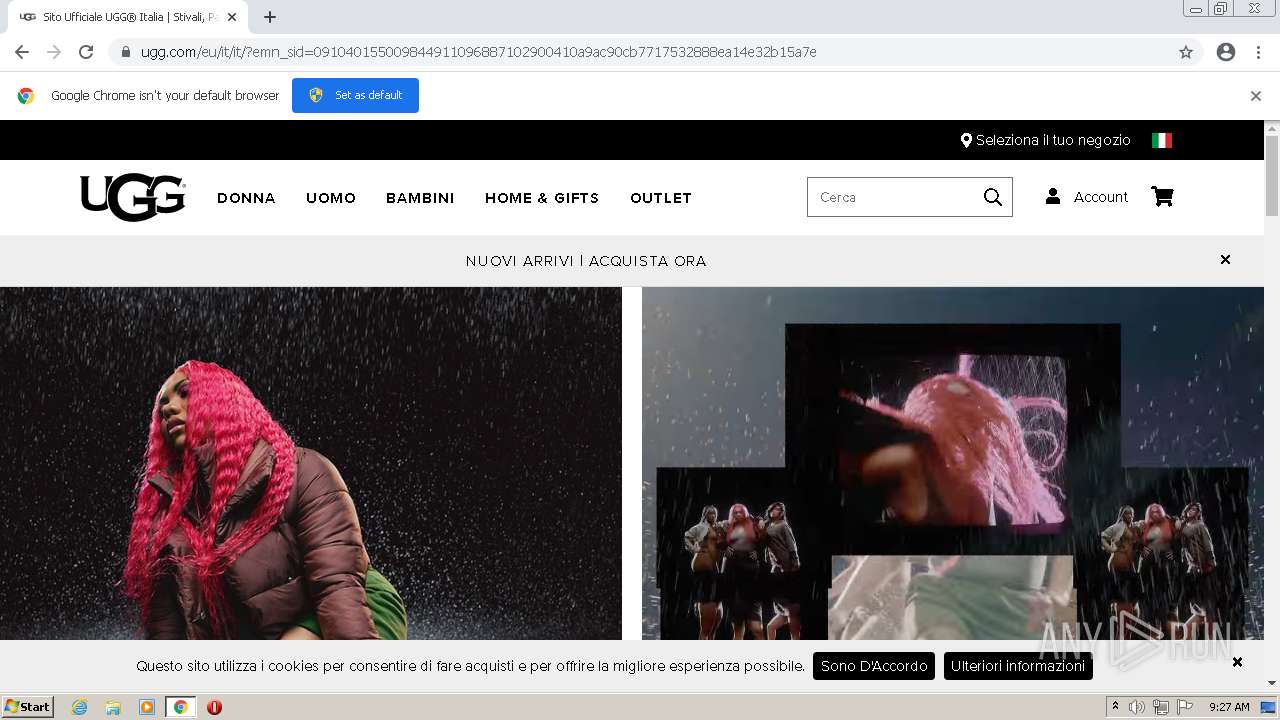Click the Chrome taskbar icon

181,707
